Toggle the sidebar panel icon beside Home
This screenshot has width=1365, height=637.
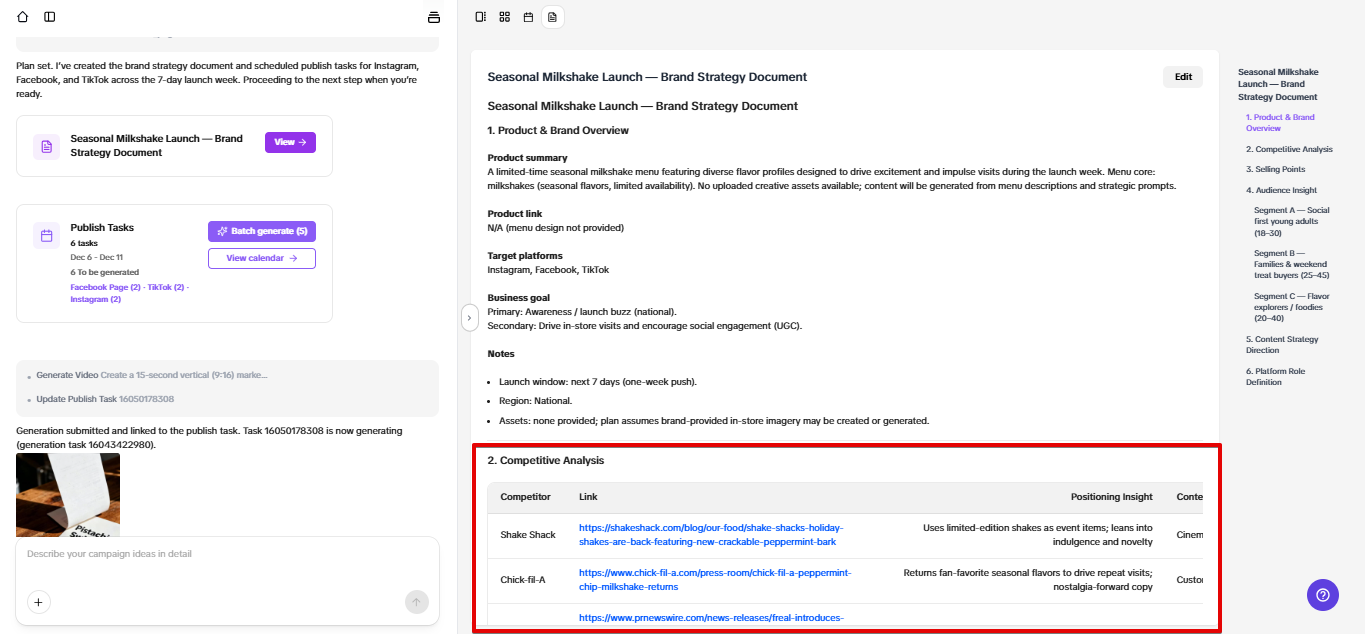tap(47, 16)
